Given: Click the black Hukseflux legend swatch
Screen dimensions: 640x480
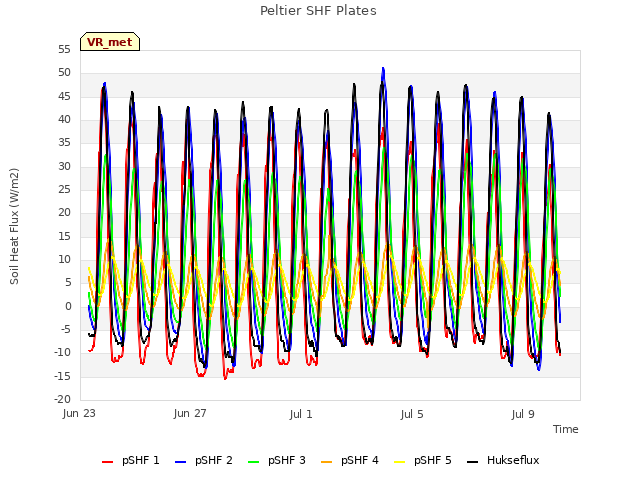Looking at the screenshot, I should pyautogui.click(x=472, y=462).
